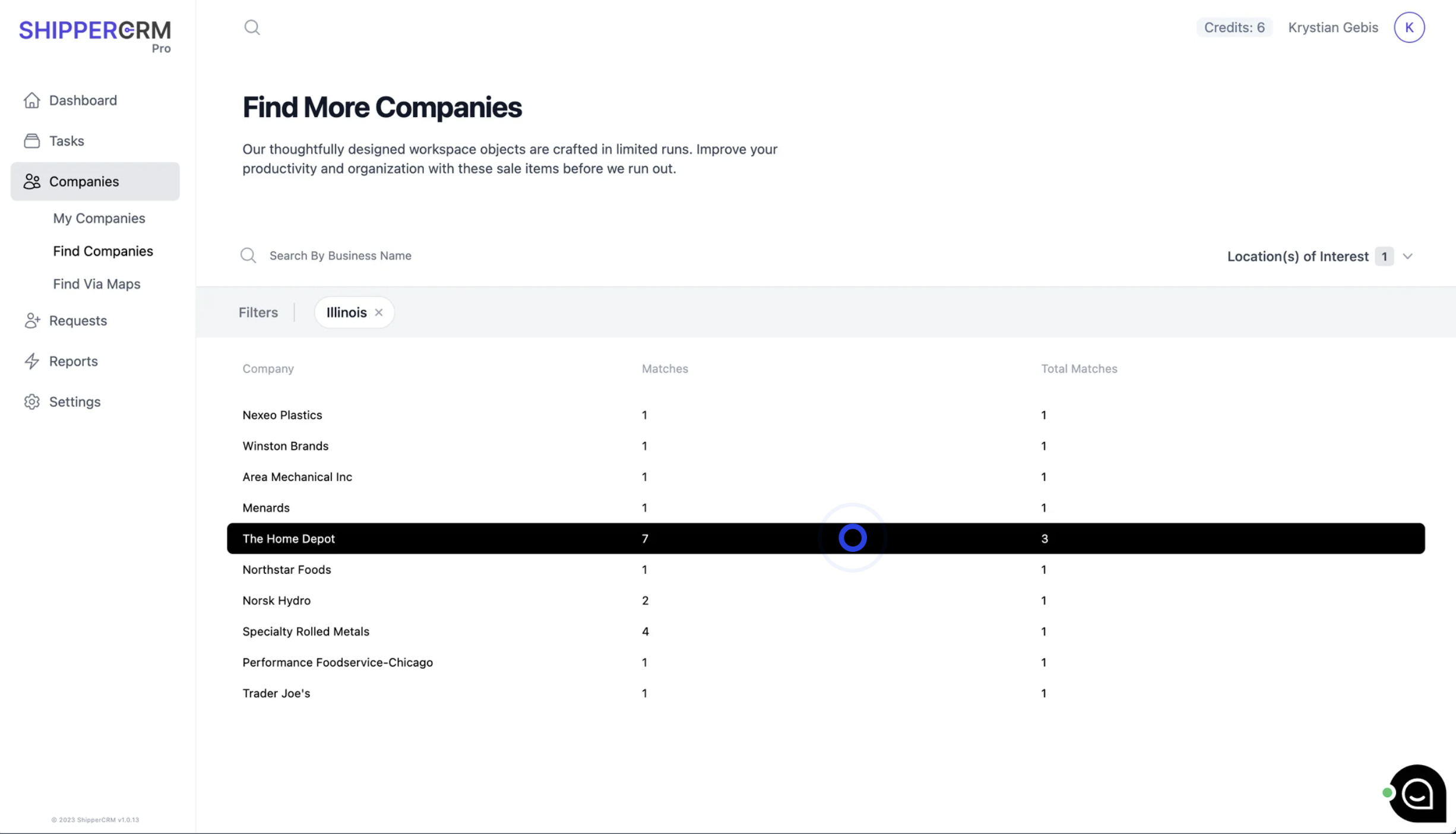Select the Specialty Rolled Metals row
1456x834 pixels.
tap(305, 631)
